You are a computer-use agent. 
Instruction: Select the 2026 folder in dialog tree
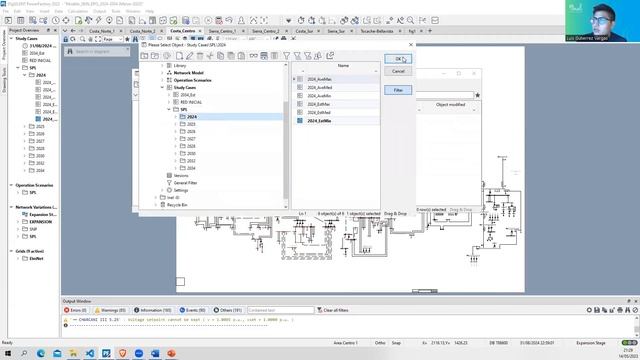pyautogui.click(x=191, y=131)
